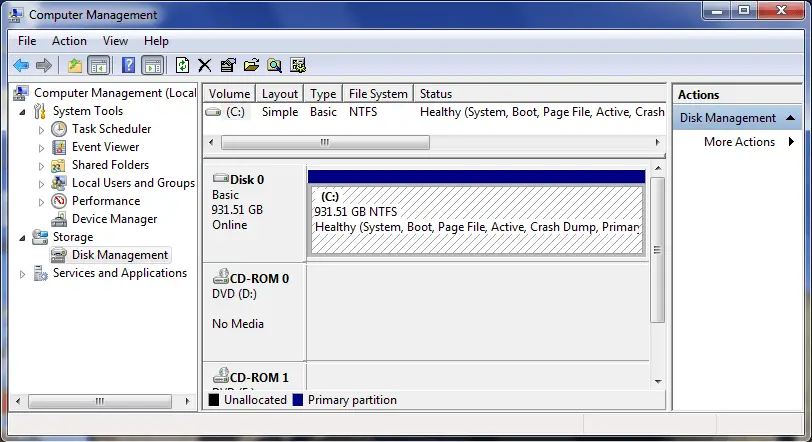Click the Help question mark icon

[x=128, y=65]
